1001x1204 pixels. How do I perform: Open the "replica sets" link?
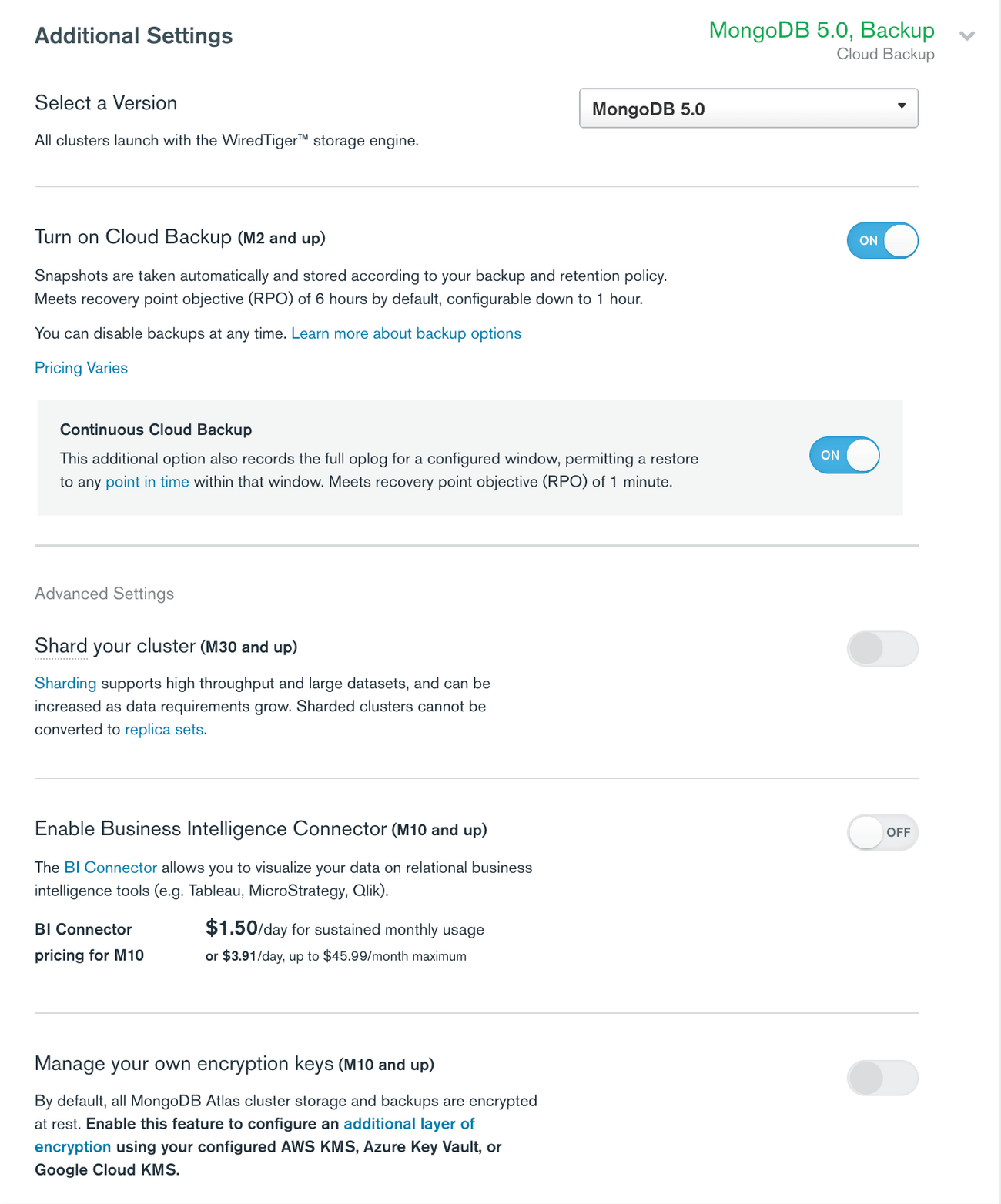pos(164,729)
